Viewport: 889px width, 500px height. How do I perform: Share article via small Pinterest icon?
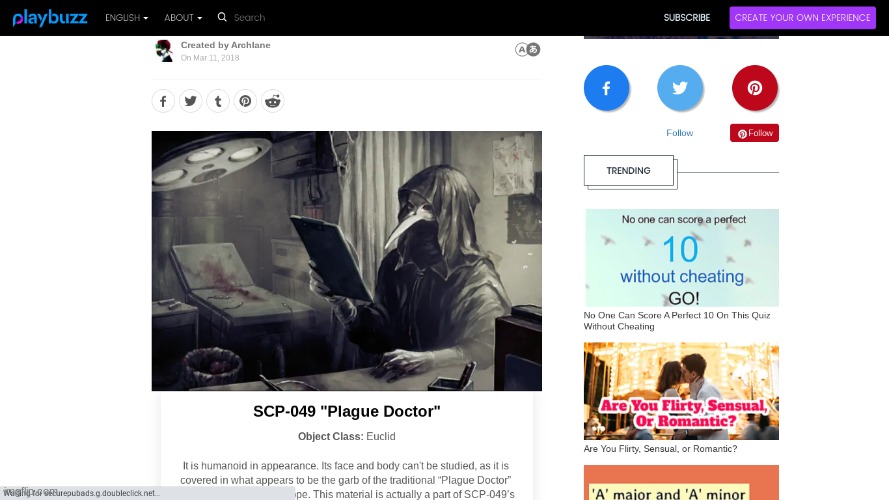[x=245, y=101]
